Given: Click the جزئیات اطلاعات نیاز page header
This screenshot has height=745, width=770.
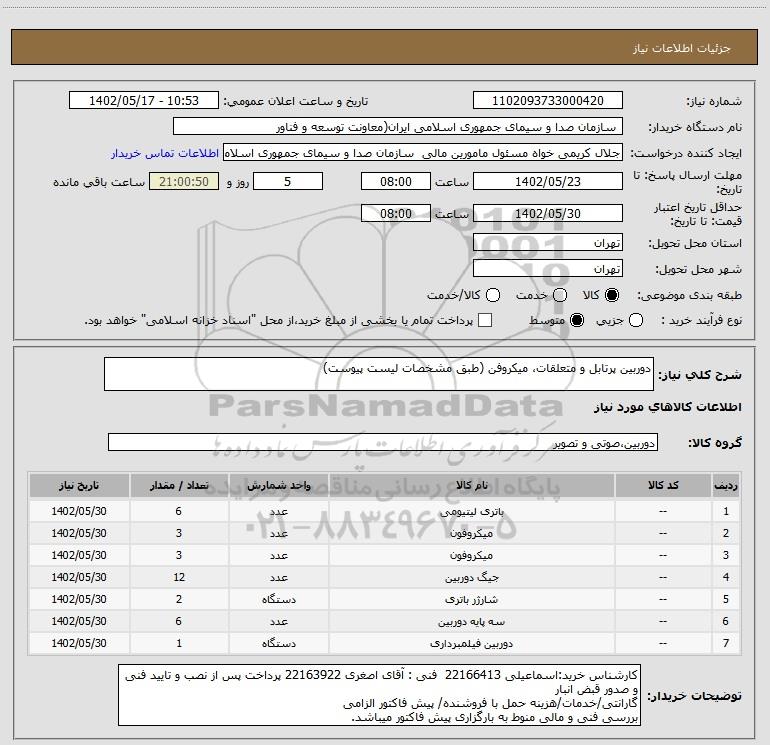Looking at the screenshot, I should pyautogui.click(x=681, y=48).
